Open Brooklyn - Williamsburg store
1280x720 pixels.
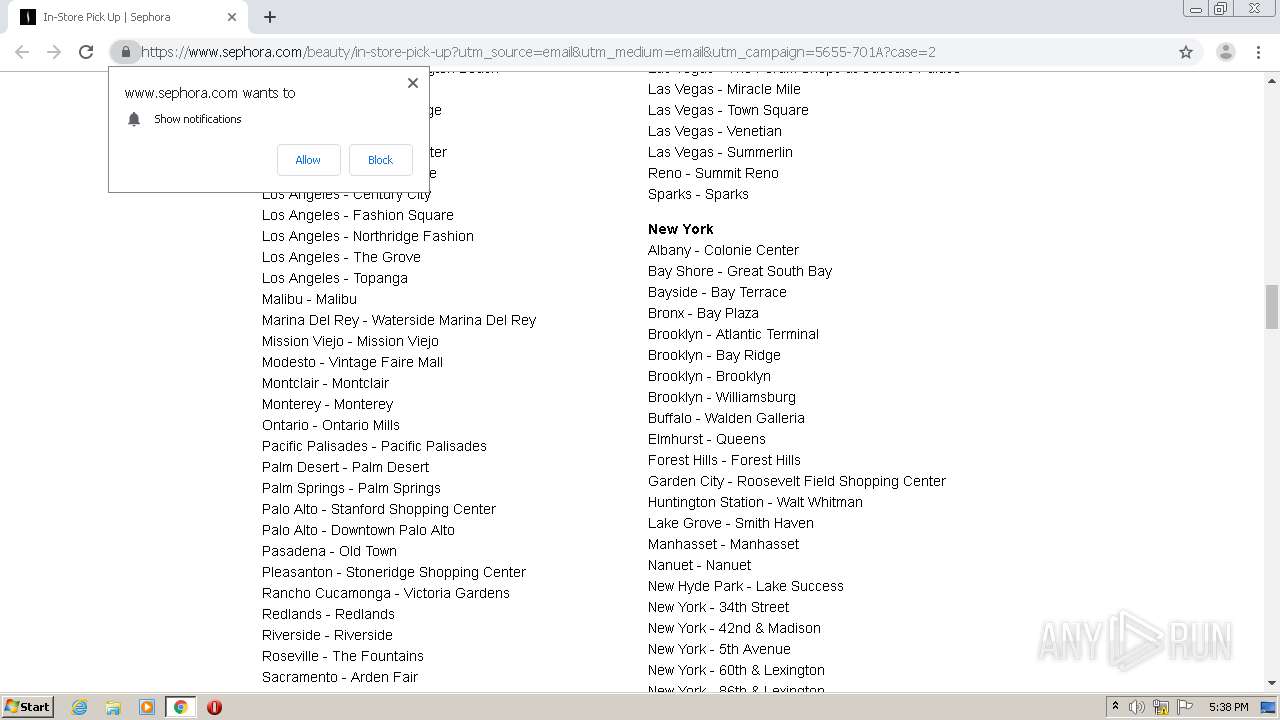click(x=722, y=397)
